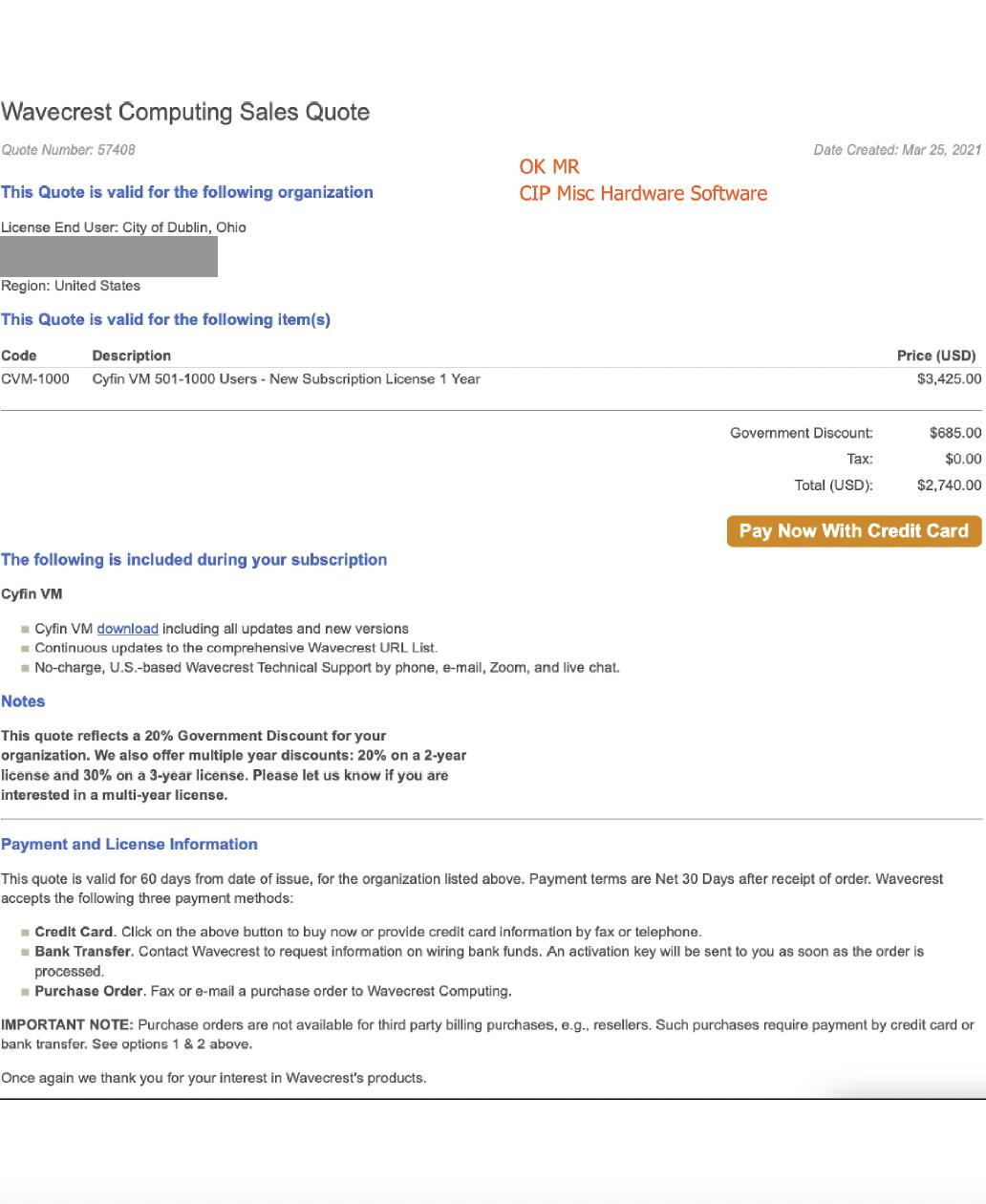Image resolution: width=986 pixels, height=1204 pixels.
Task: Click the $3,425.00 price value
Action: coord(949,379)
